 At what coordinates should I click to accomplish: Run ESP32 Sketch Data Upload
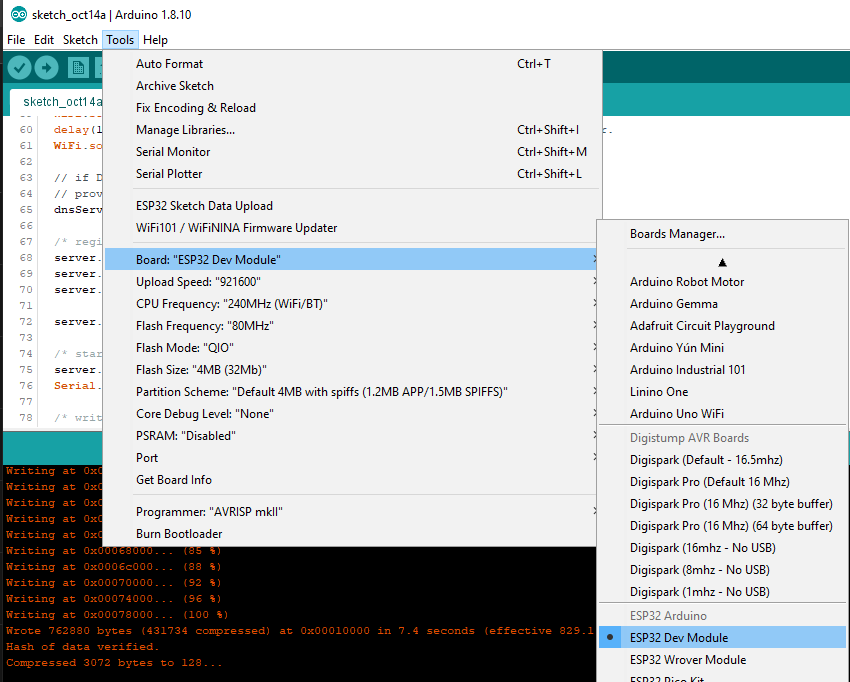[352, 206]
